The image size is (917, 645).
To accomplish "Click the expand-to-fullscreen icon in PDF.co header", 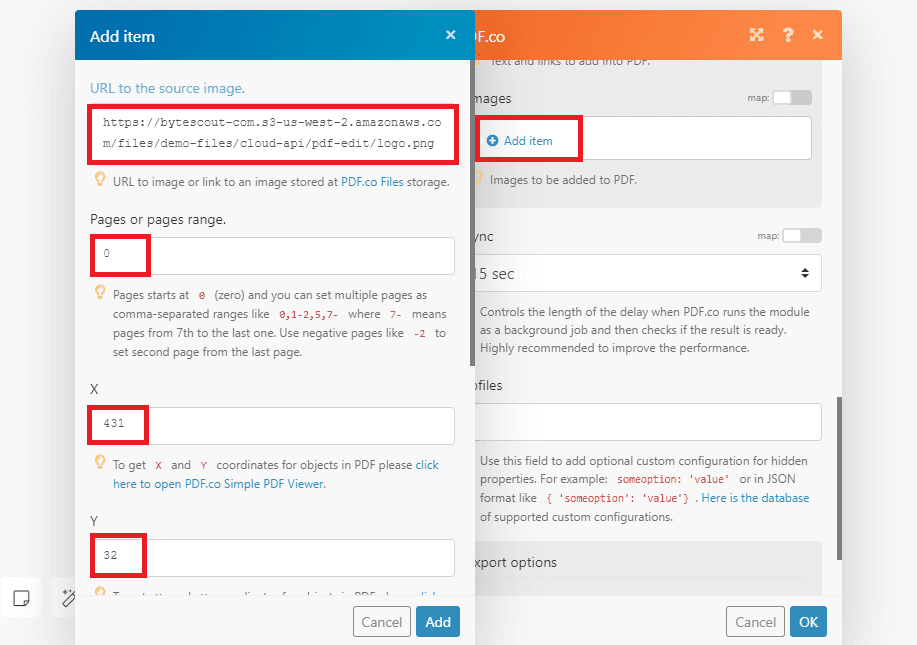I will [757, 35].
